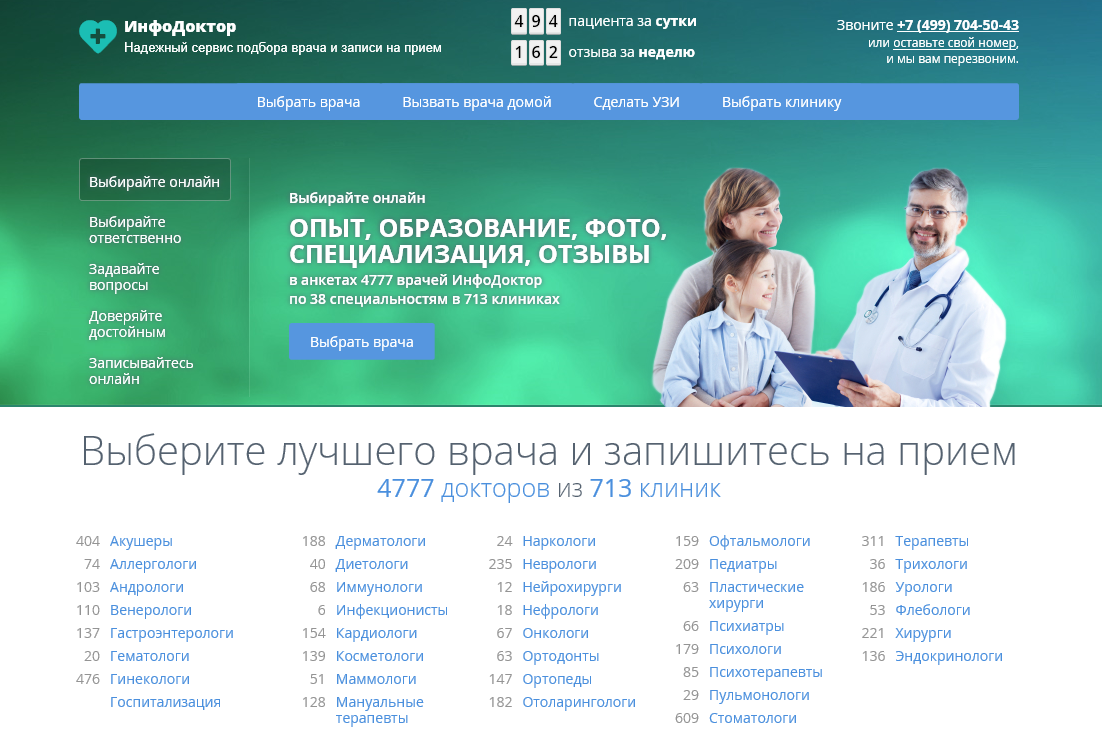Open the "Стоматологи" specialty link

(752, 718)
